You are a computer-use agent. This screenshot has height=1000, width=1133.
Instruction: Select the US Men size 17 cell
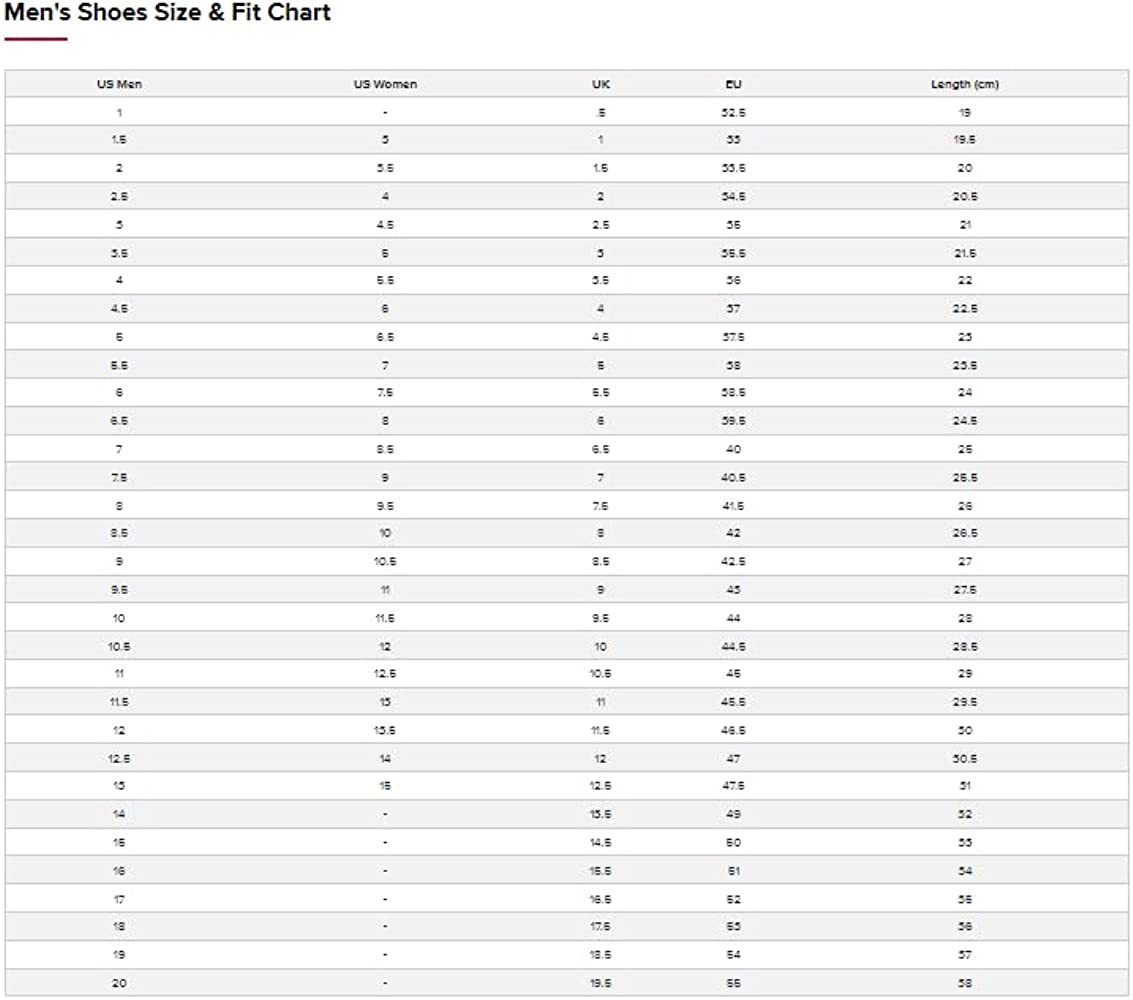(119, 900)
